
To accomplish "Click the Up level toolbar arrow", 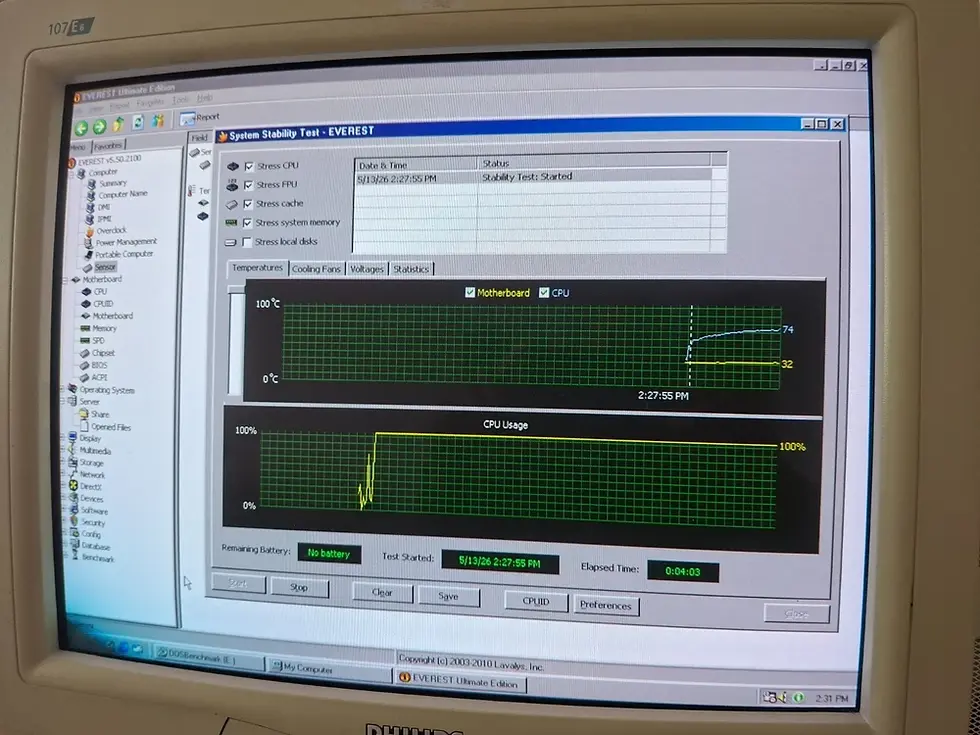I will click(x=118, y=124).
